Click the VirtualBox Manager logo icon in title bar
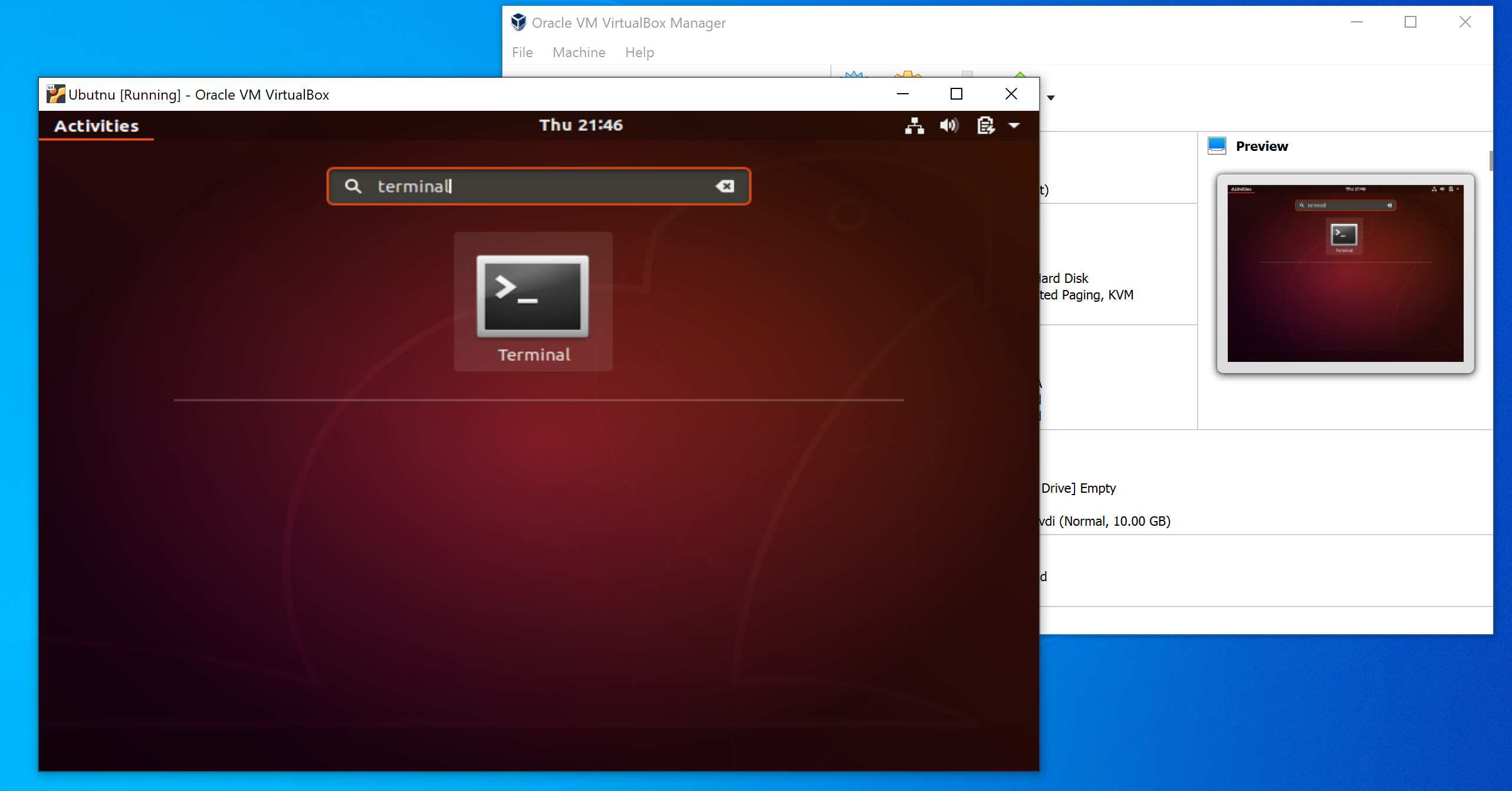Viewport: 1512px width, 791px height. tap(518, 22)
